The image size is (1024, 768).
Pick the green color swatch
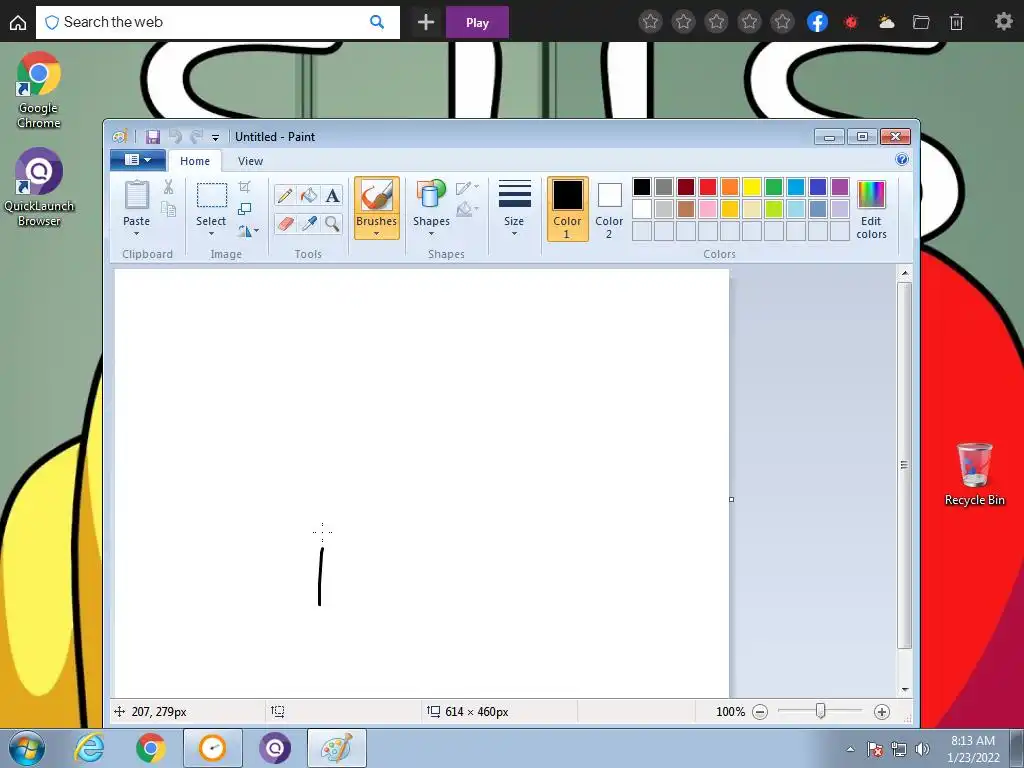coord(774,187)
